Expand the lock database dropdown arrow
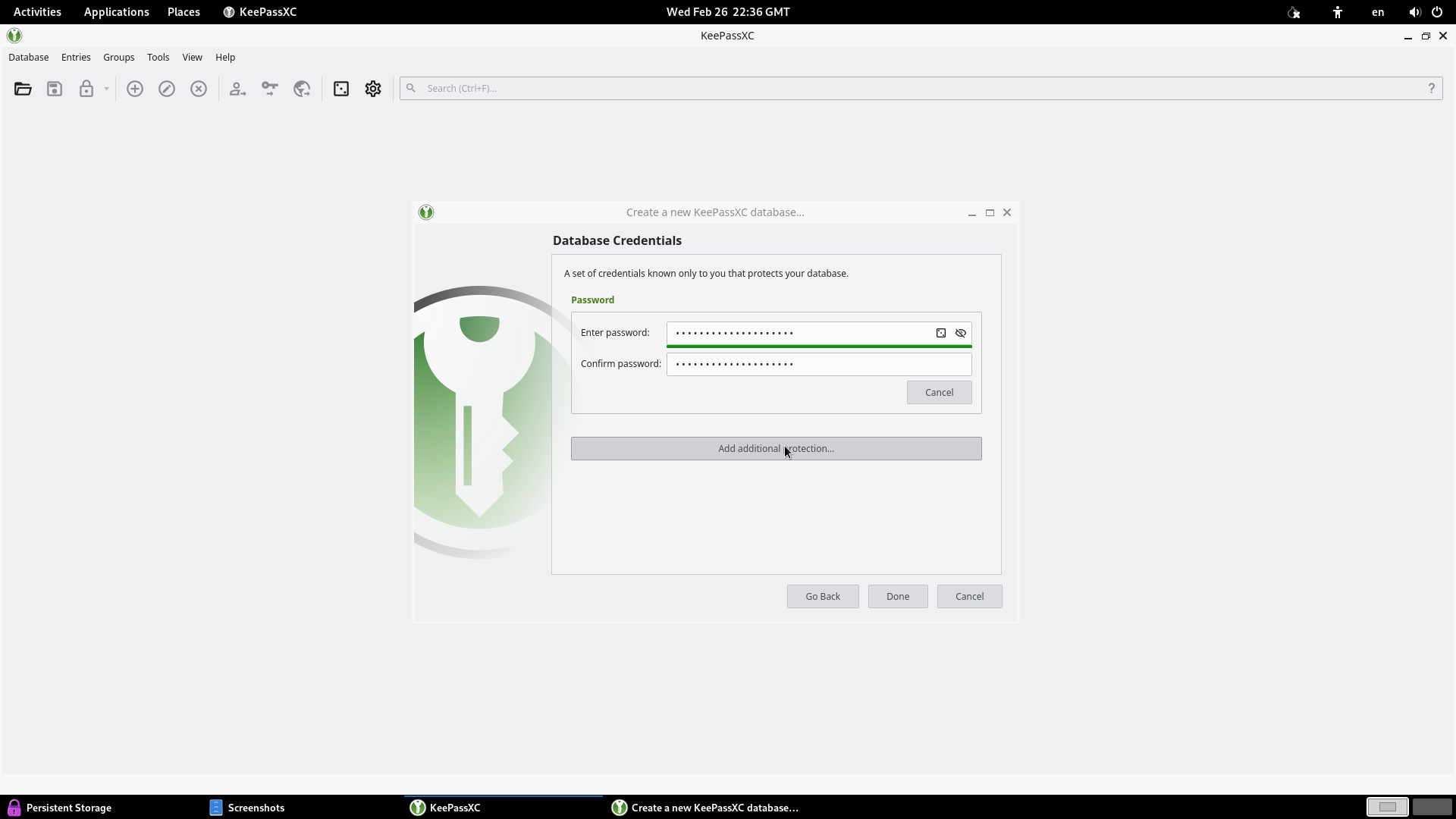The image size is (1456, 819). pos(106,89)
